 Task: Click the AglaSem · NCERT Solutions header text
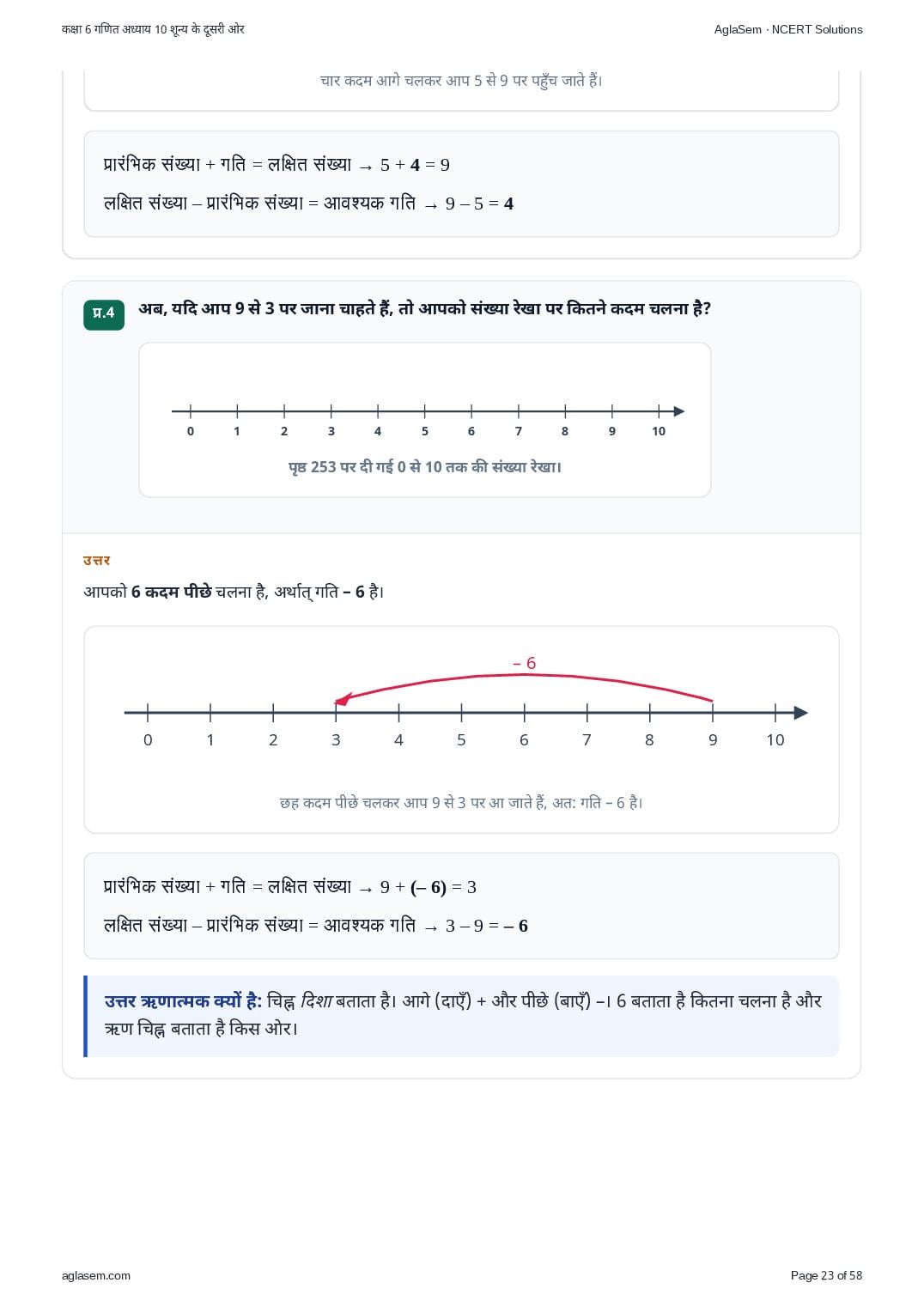(x=788, y=29)
